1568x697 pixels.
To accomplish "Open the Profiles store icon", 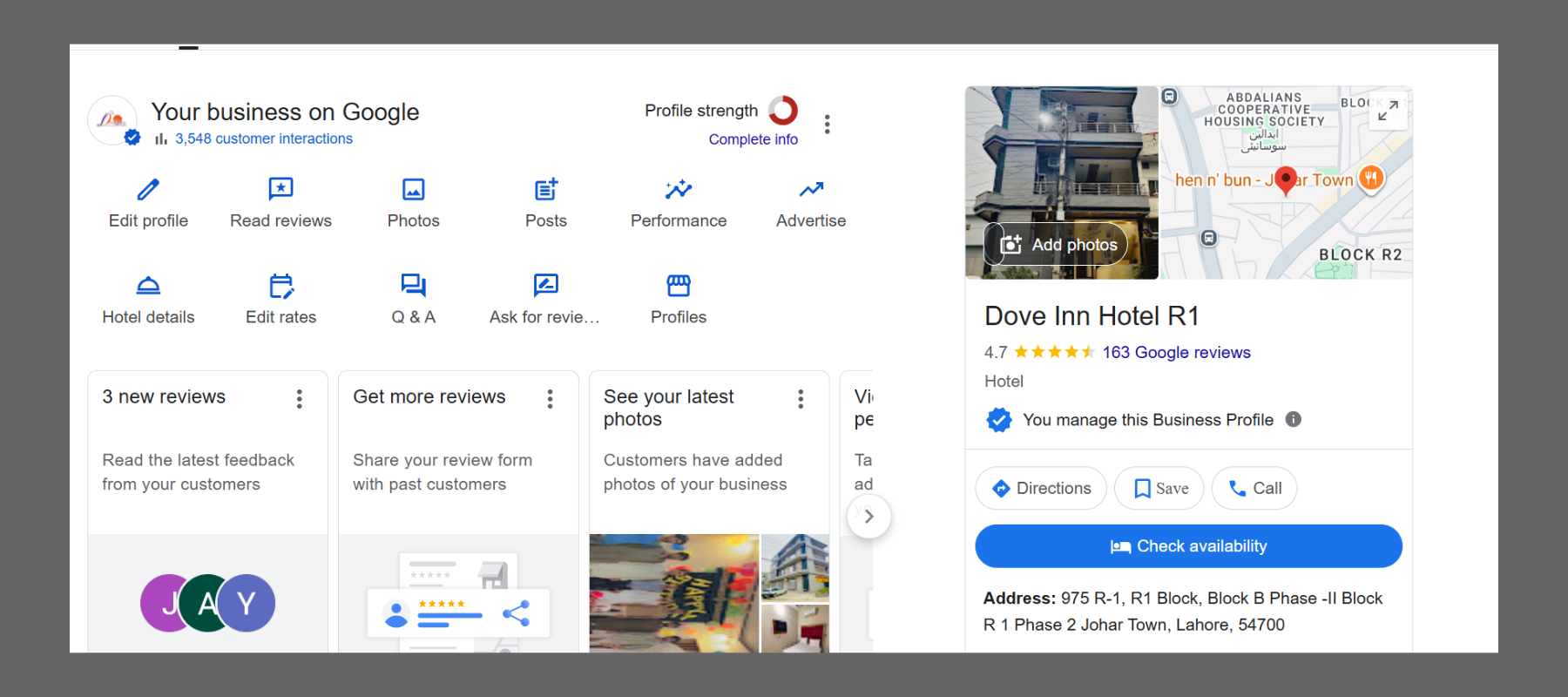I will point(678,286).
